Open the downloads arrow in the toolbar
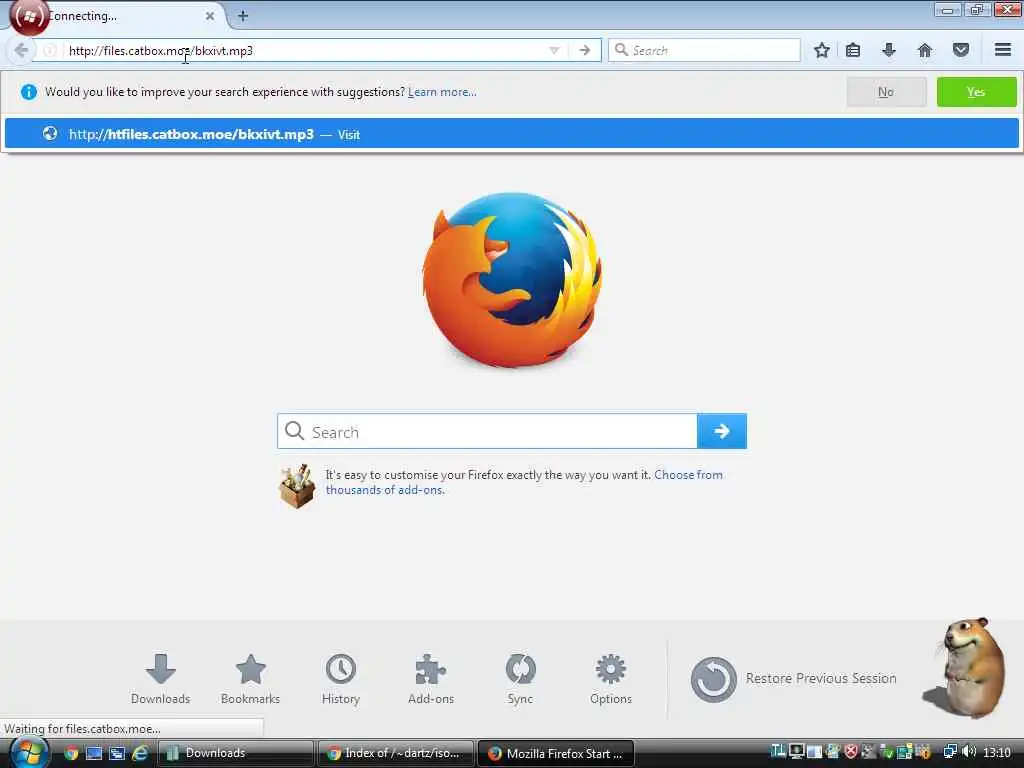 coord(888,50)
